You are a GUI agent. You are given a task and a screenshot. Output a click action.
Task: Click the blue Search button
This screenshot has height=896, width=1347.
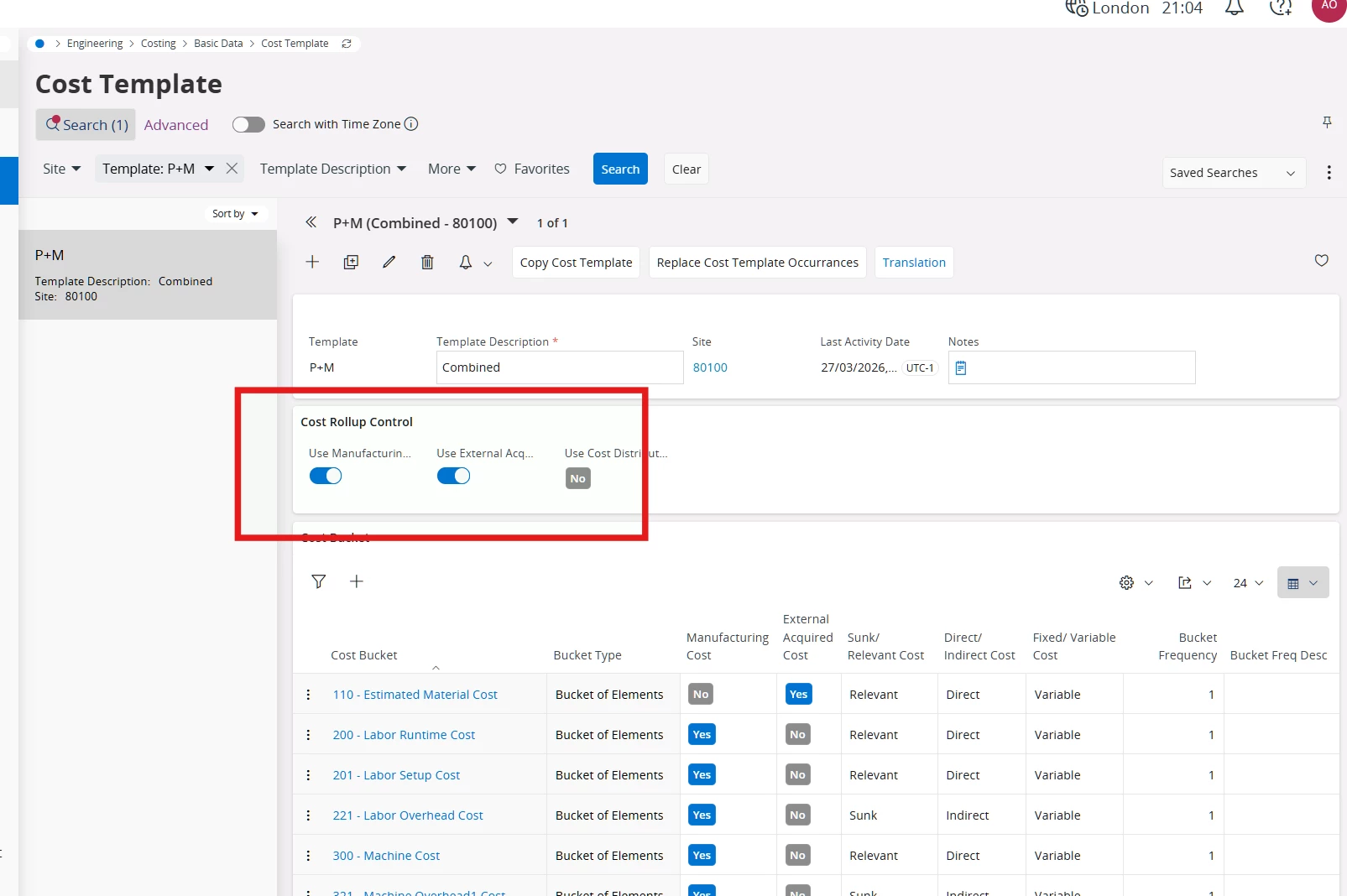point(620,169)
